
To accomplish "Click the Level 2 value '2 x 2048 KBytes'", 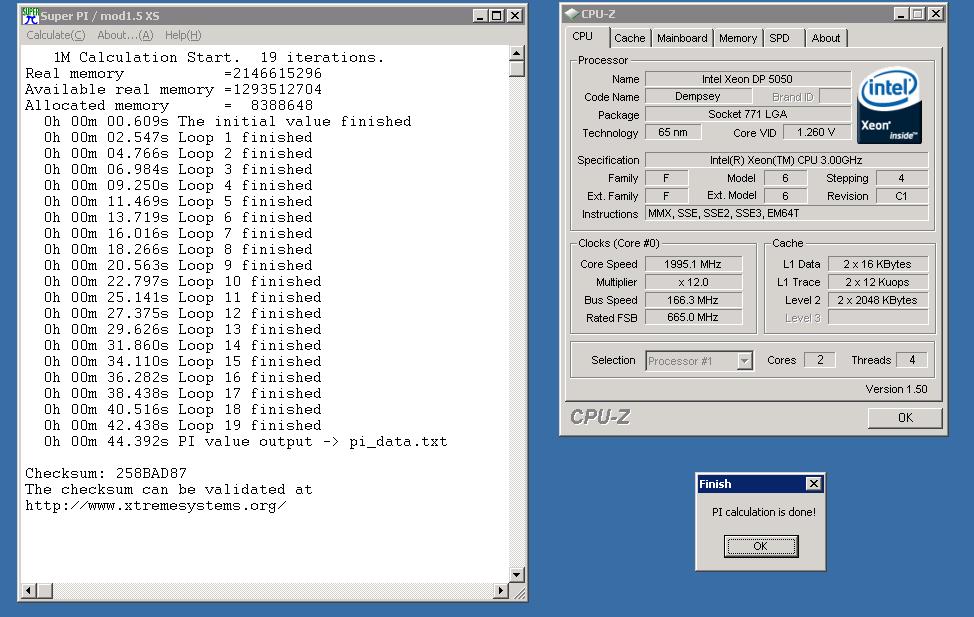I will tap(878, 300).
